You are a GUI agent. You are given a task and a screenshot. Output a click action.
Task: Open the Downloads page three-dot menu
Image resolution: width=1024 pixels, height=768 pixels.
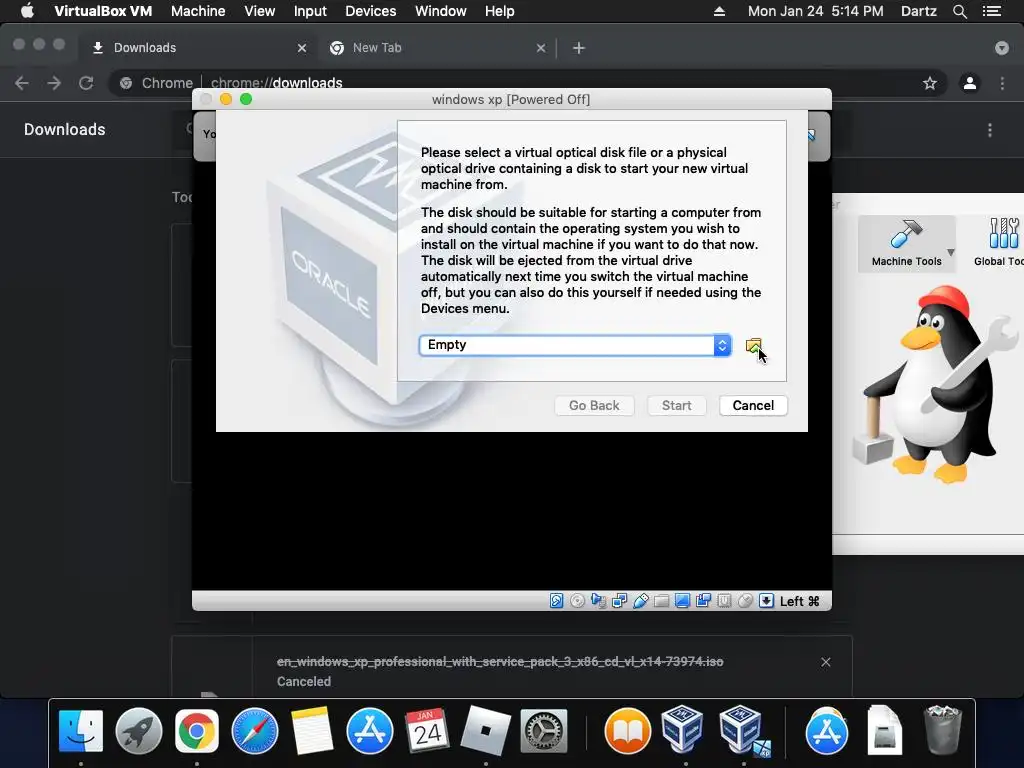tap(990, 130)
